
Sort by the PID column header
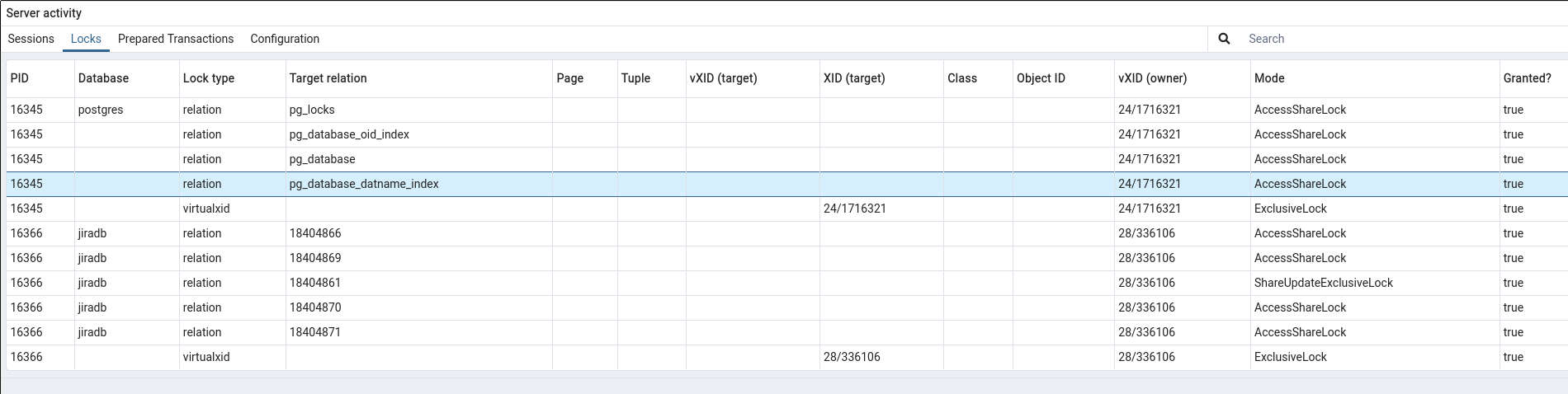[x=40, y=78]
